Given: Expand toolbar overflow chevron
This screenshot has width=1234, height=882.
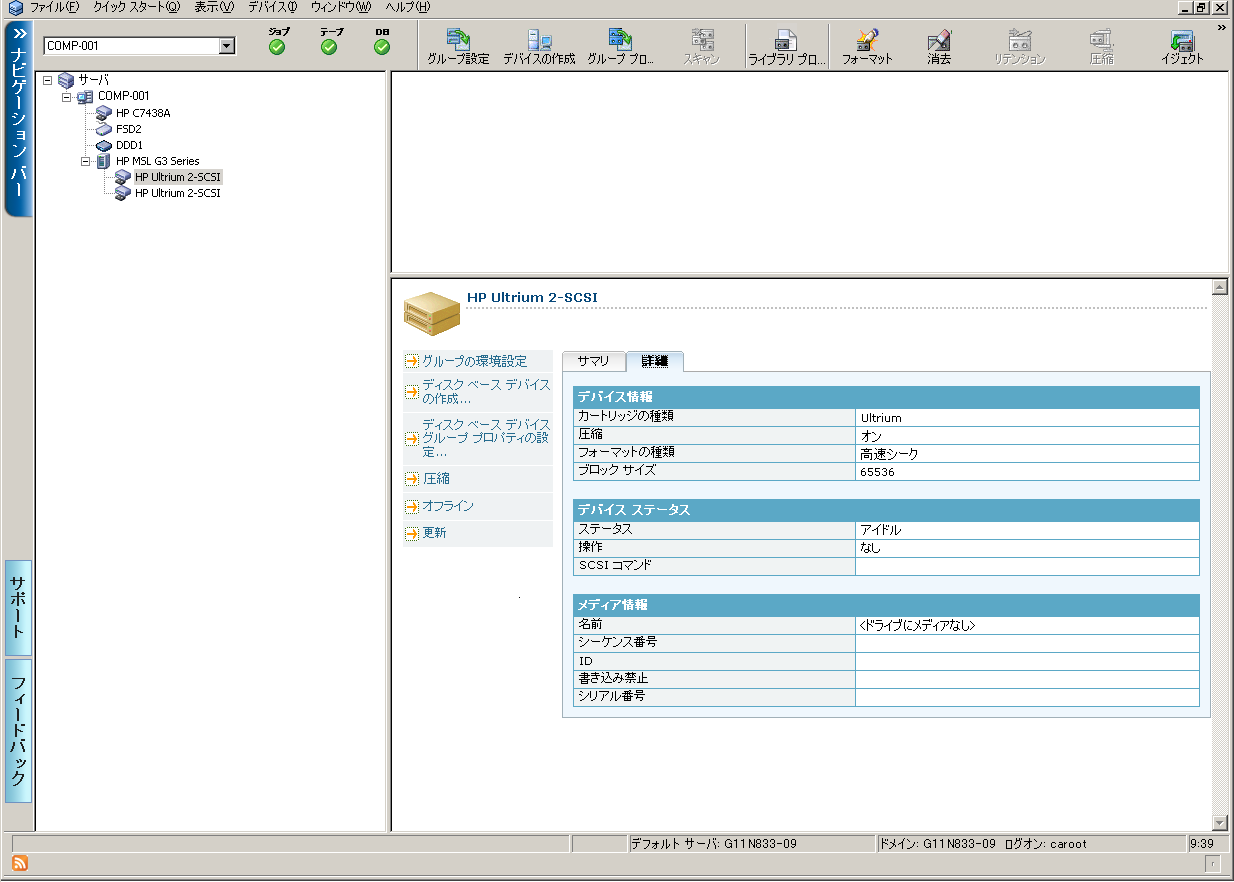Looking at the screenshot, I should pyautogui.click(x=1221, y=29).
